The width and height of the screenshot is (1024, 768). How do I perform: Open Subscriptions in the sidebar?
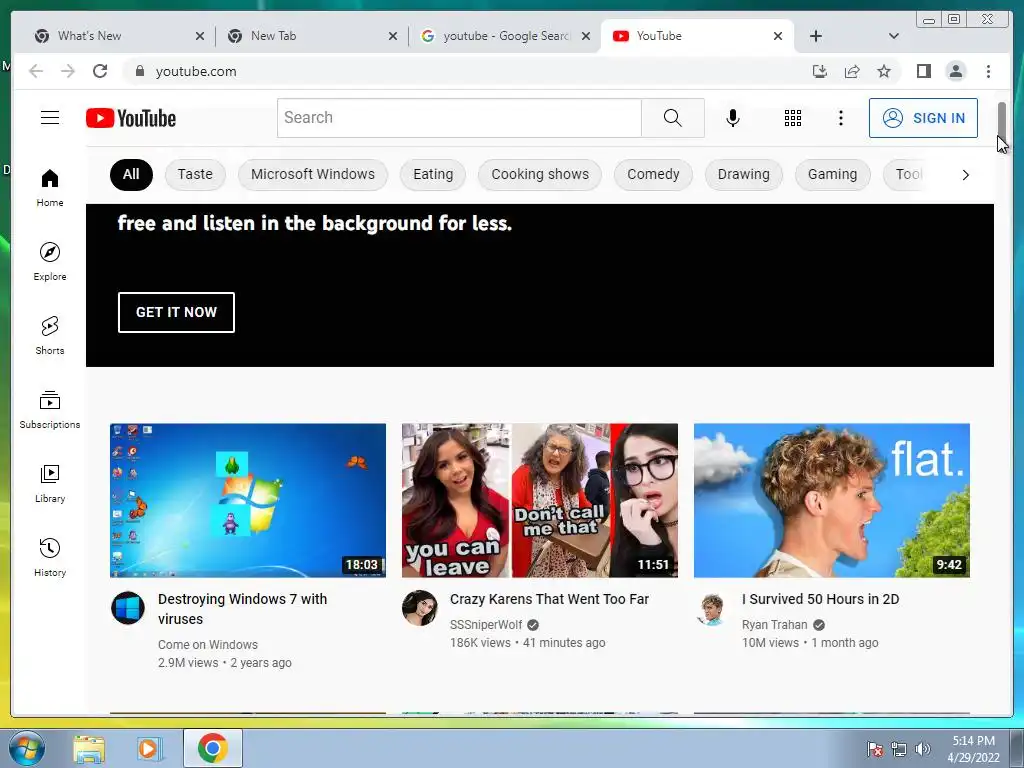coord(50,409)
